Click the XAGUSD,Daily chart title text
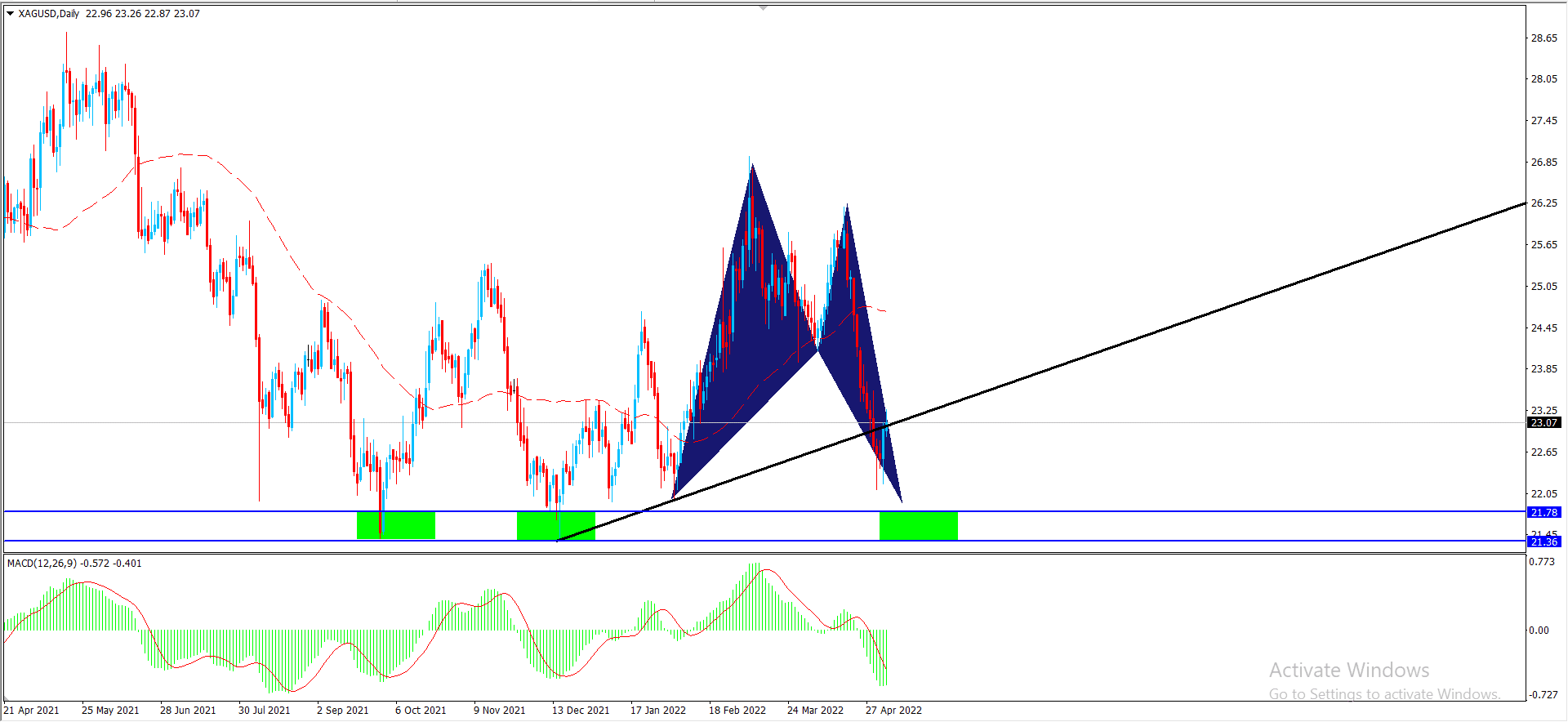 click(x=49, y=14)
